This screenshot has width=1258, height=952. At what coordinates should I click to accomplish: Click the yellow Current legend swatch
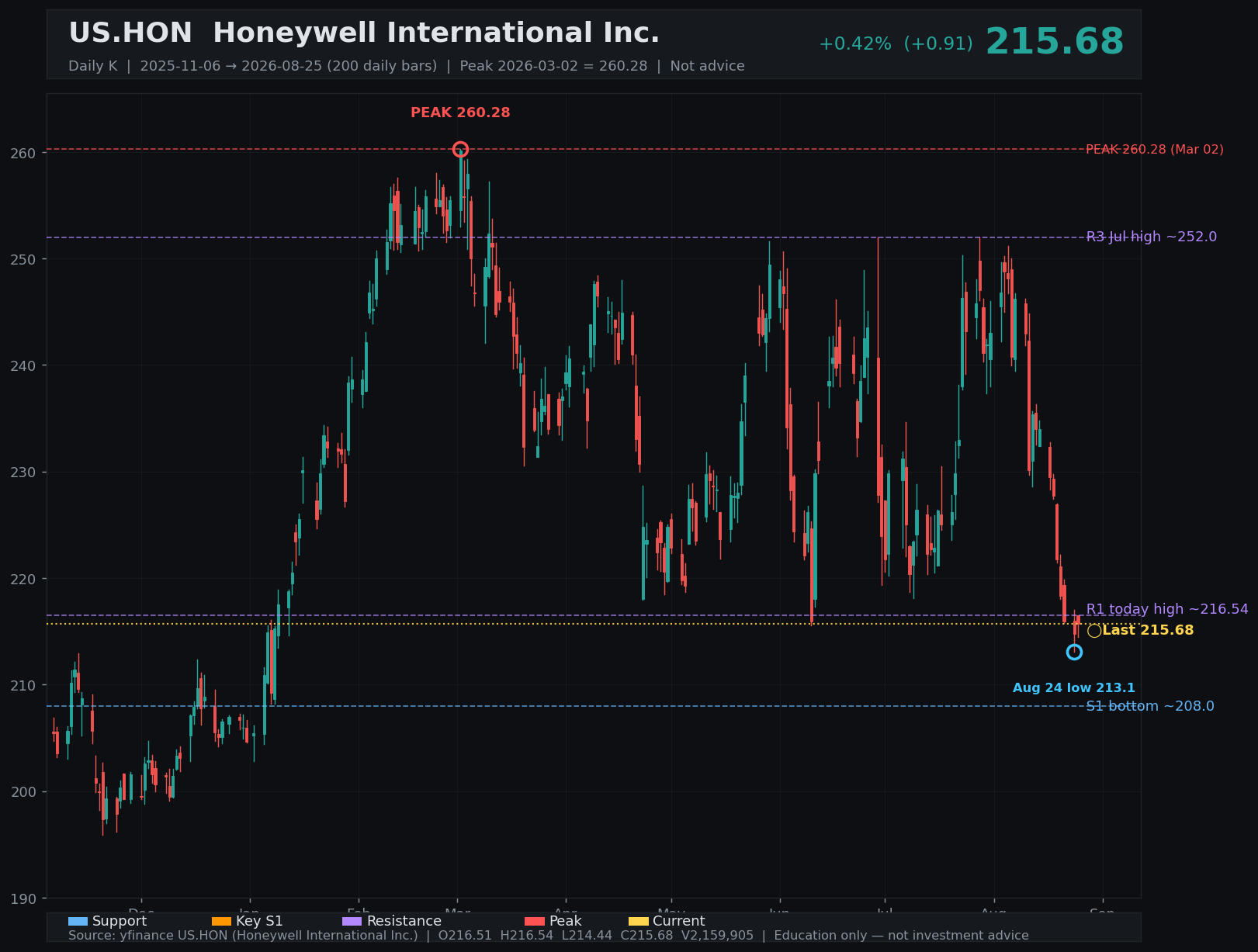pyautogui.click(x=638, y=921)
